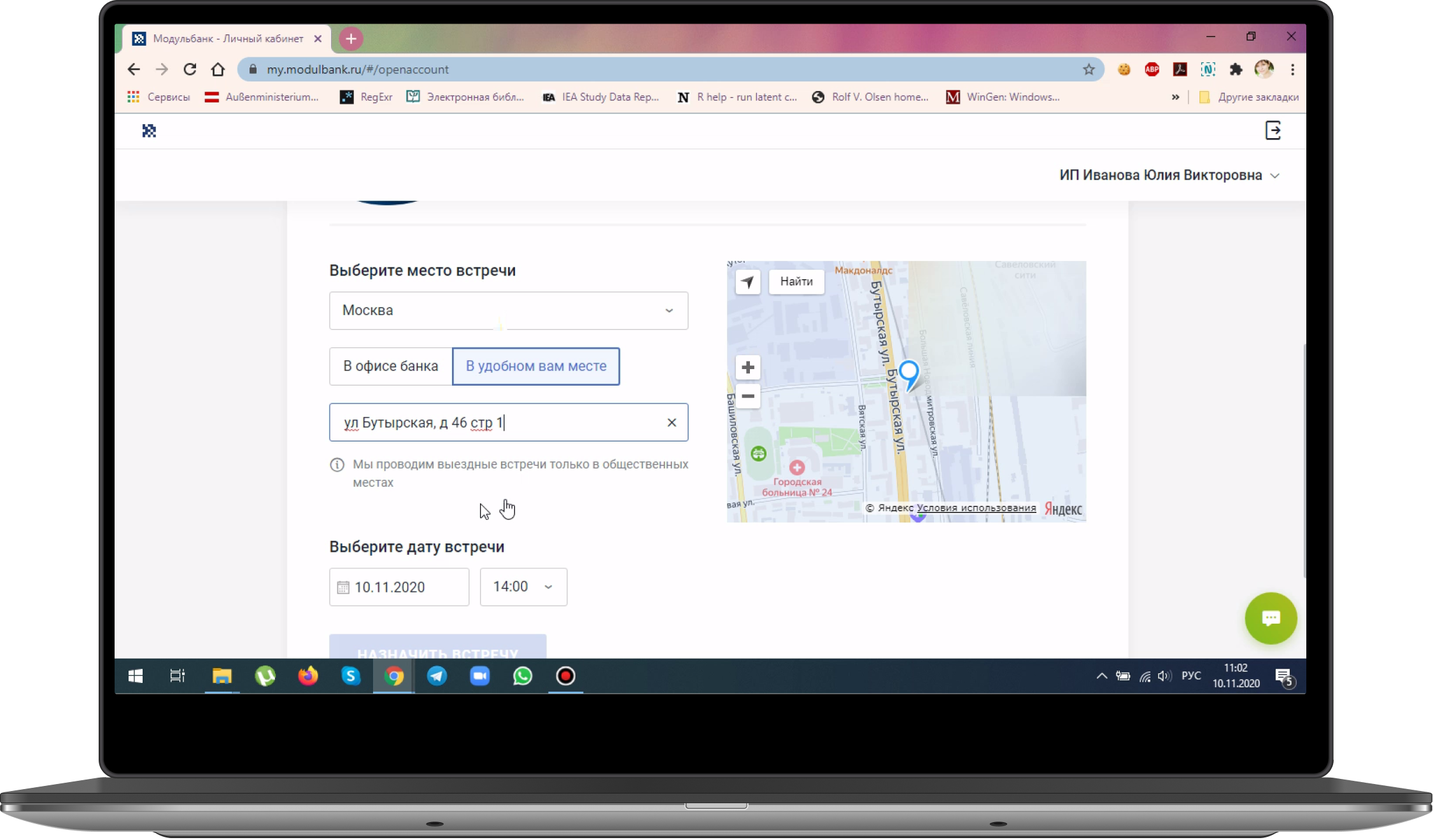
Task: Open the RegExr bookmark
Action: (x=366, y=97)
